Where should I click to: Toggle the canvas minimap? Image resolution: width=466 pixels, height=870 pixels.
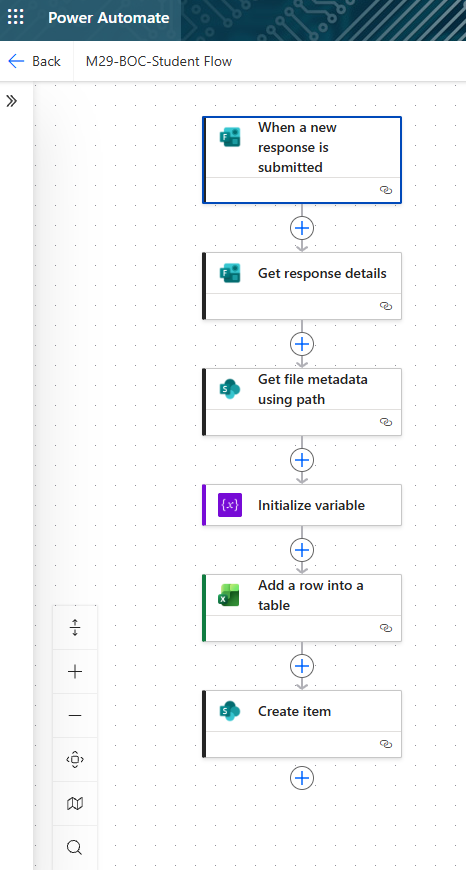tap(75, 803)
